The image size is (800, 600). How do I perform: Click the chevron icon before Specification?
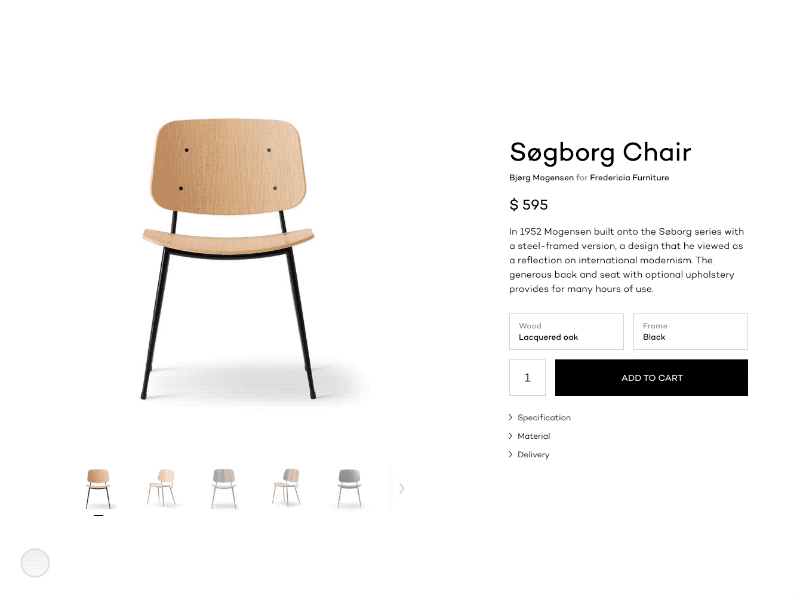click(511, 417)
